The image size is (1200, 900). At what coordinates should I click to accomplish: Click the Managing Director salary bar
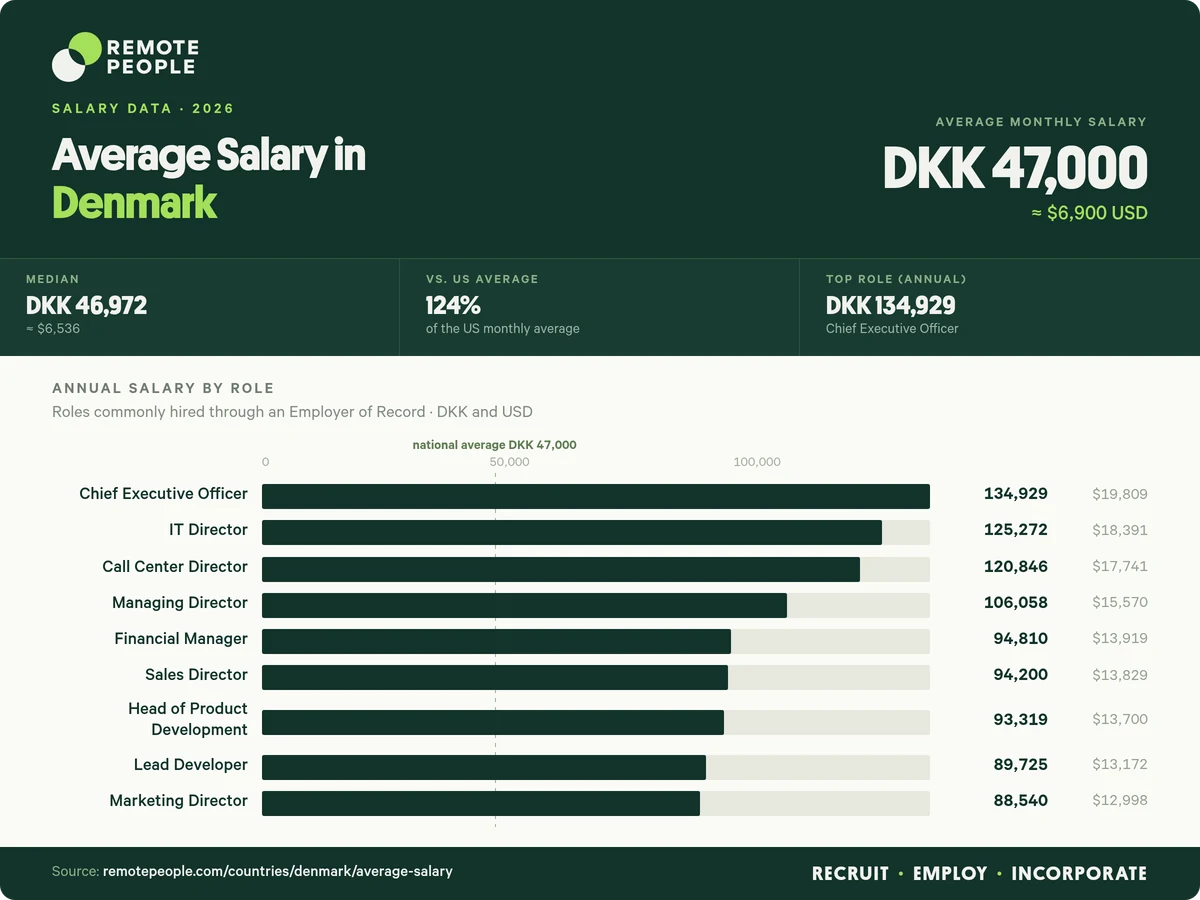524,605
